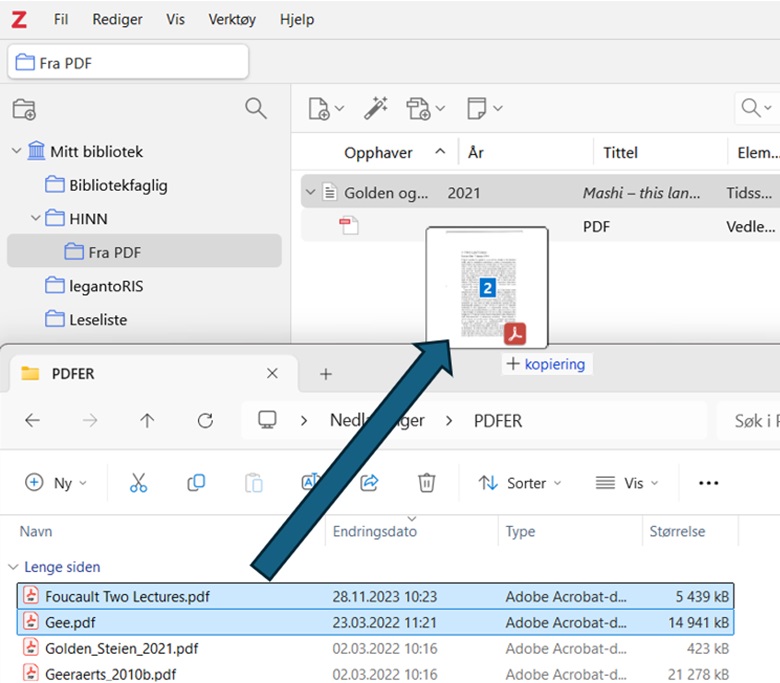780x683 pixels.
Task: Click the Cut scissors icon
Action: tap(138, 483)
